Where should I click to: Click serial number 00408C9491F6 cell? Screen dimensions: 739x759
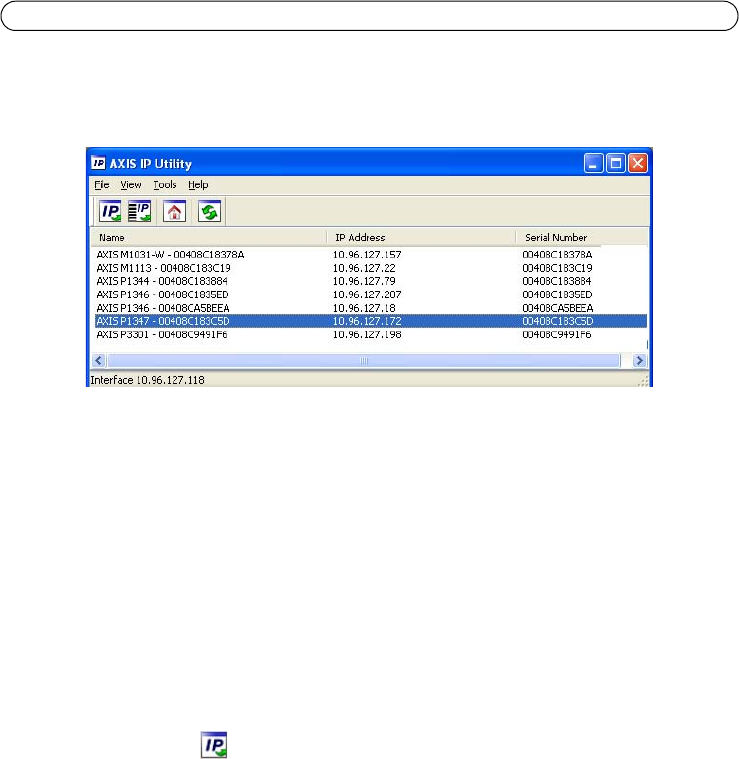[557, 334]
